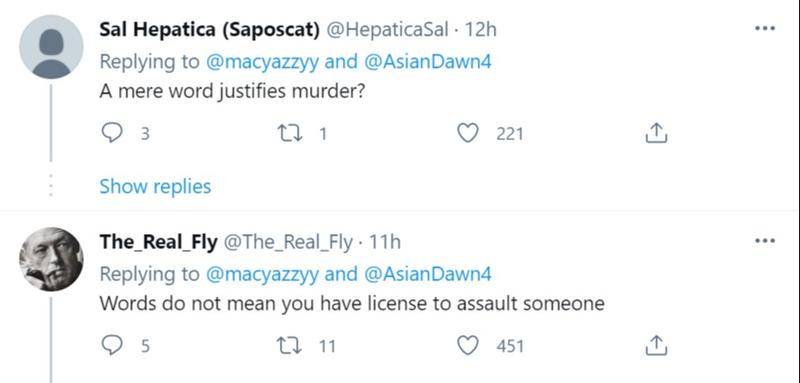Open Sal Hepatica's default avatar profile
Screen dimensions: 800x383
coord(51,46)
